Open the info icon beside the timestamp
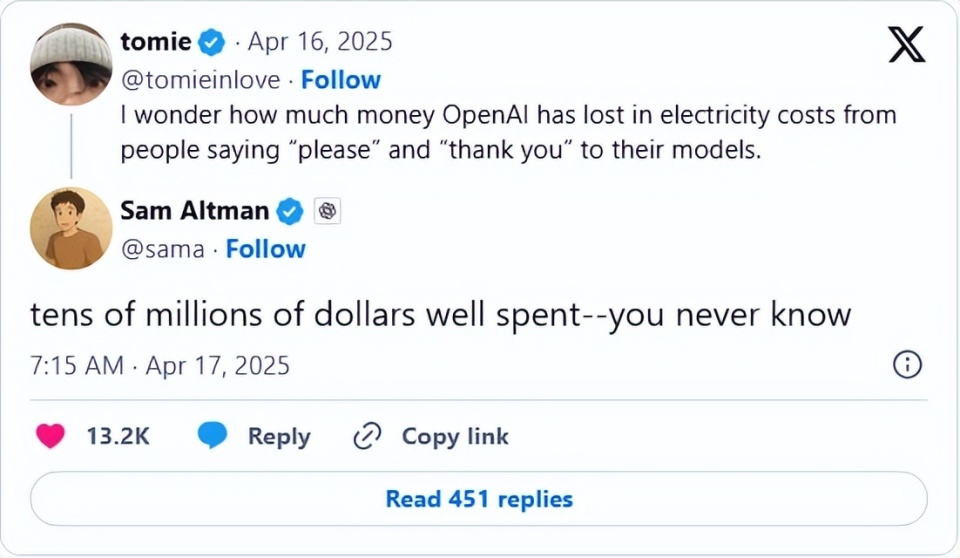Image resolution: width=960 pixels, height=558 pixels. coord(906,365)
